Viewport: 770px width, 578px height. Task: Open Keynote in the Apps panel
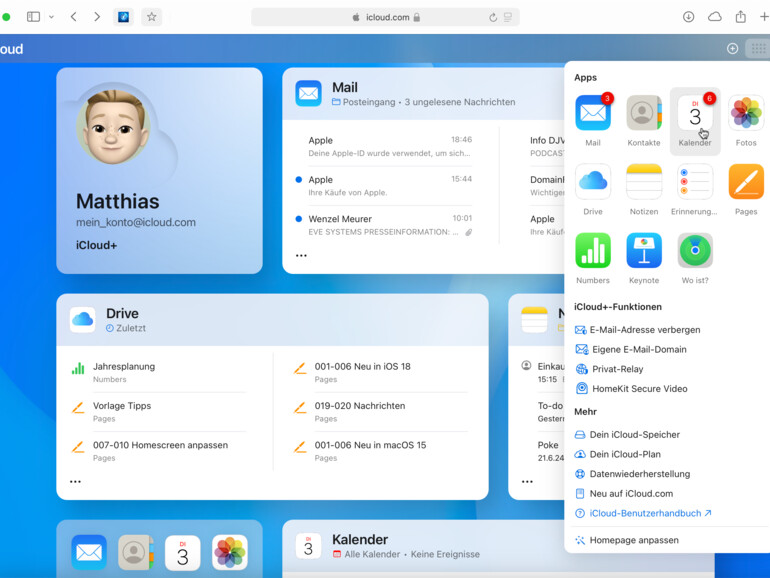(x=644, y=250)
